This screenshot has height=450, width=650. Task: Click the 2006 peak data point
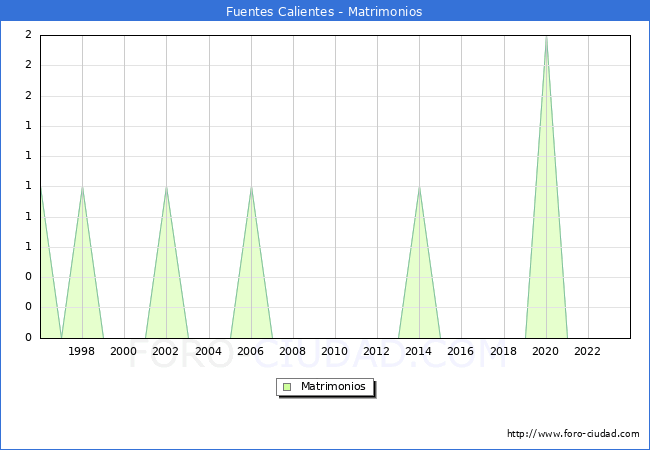pos(251,187)
